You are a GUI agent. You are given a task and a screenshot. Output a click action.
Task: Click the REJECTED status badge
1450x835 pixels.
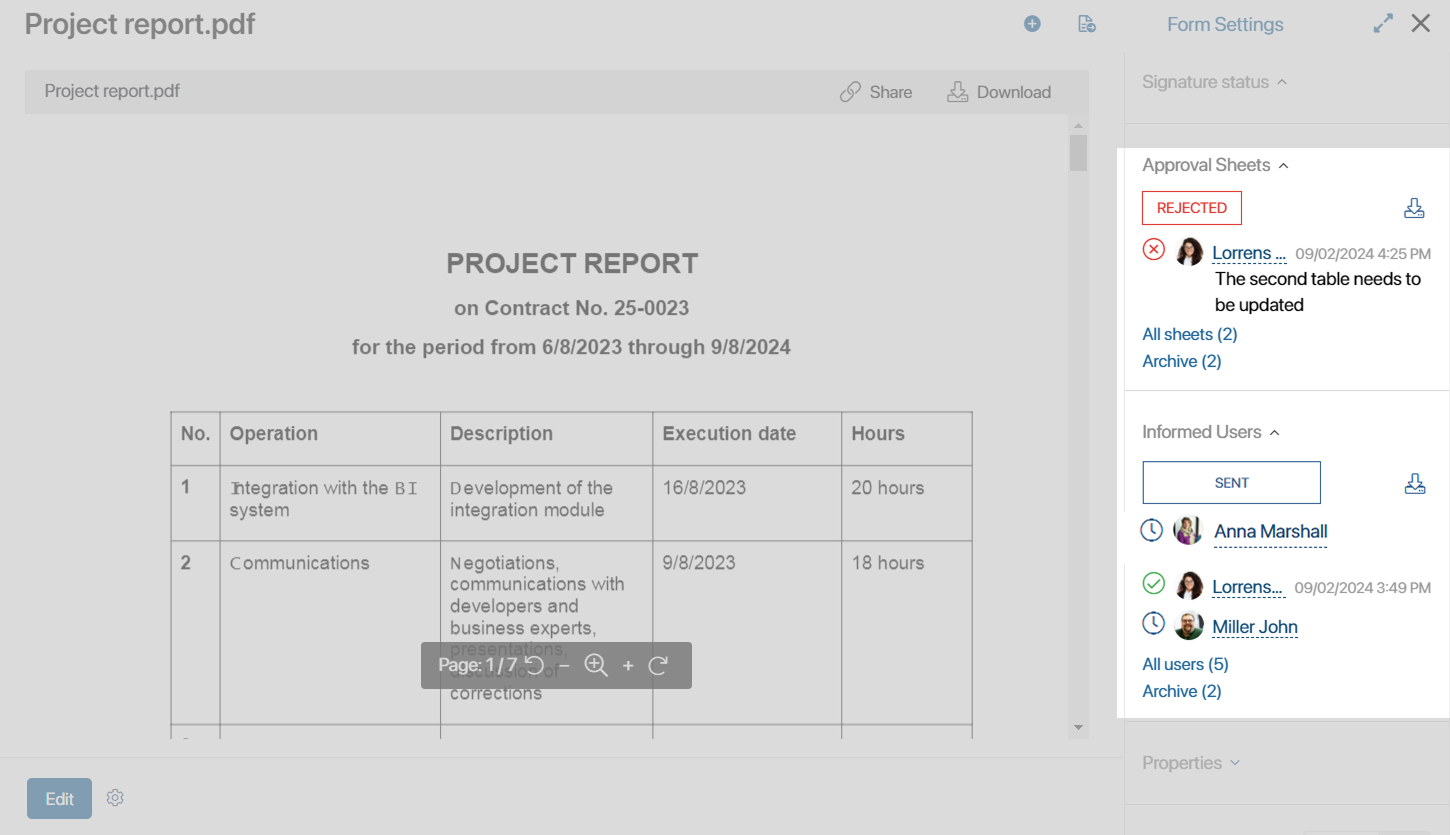[x=1192, y=208]
